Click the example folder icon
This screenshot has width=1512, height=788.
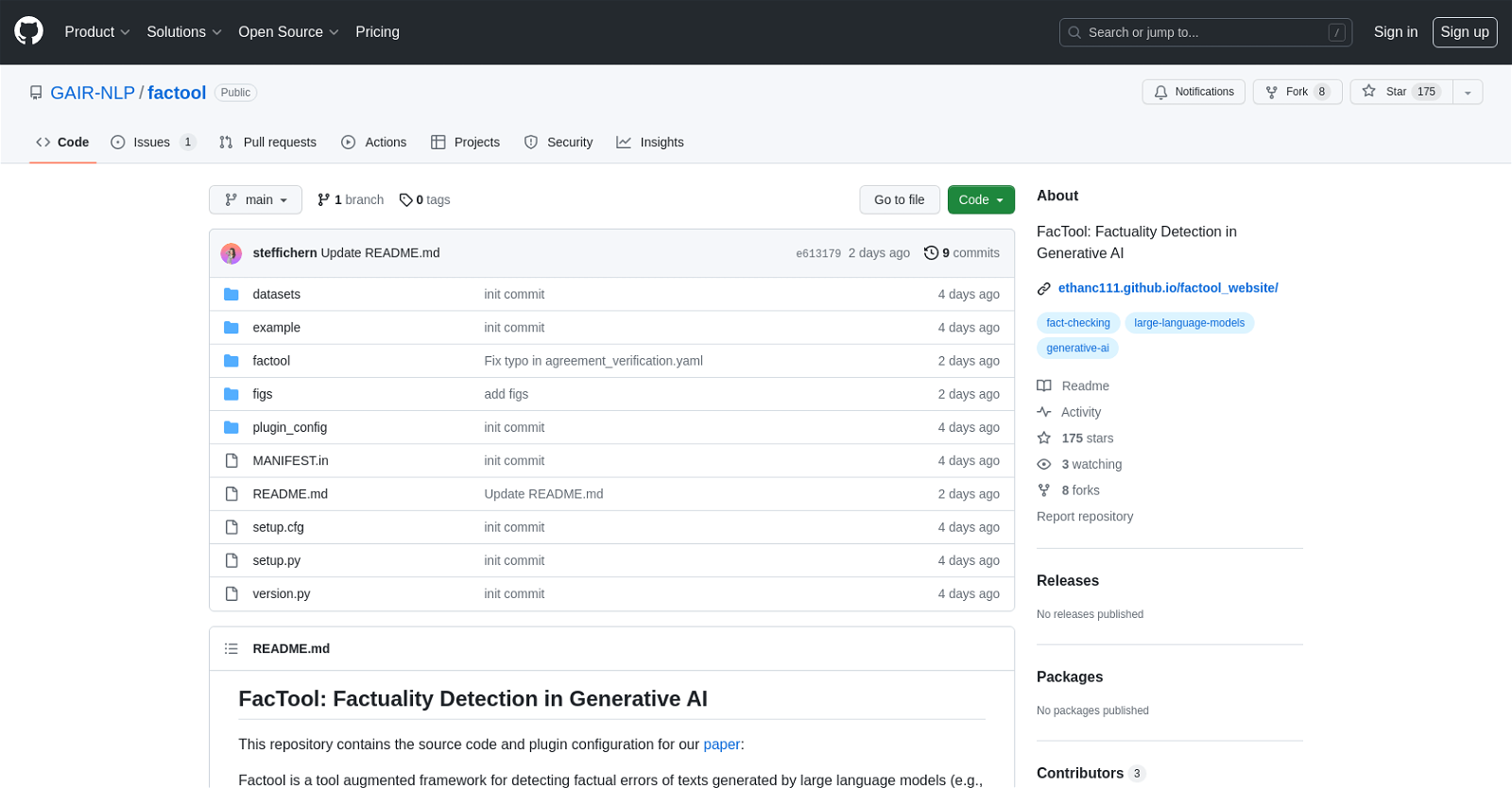pos(232,327)
